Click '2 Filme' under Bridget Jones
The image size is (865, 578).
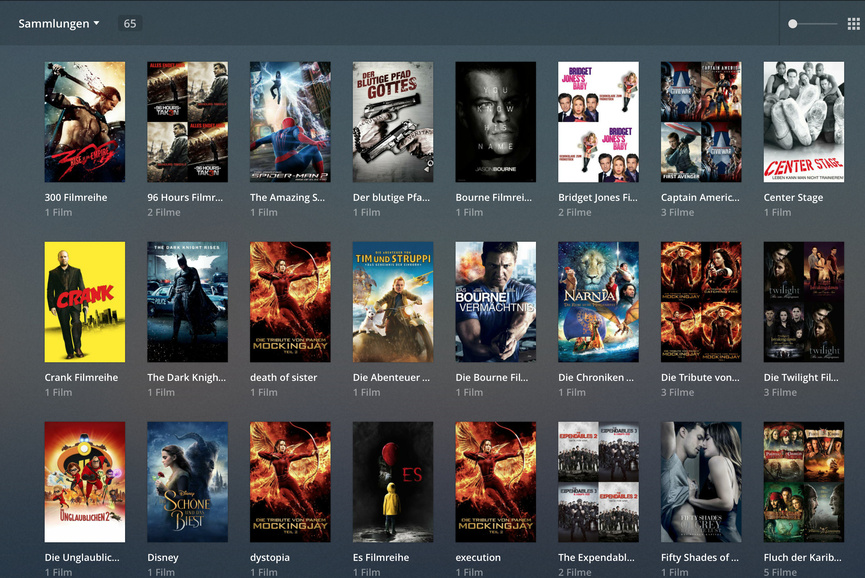click(575, 212)
